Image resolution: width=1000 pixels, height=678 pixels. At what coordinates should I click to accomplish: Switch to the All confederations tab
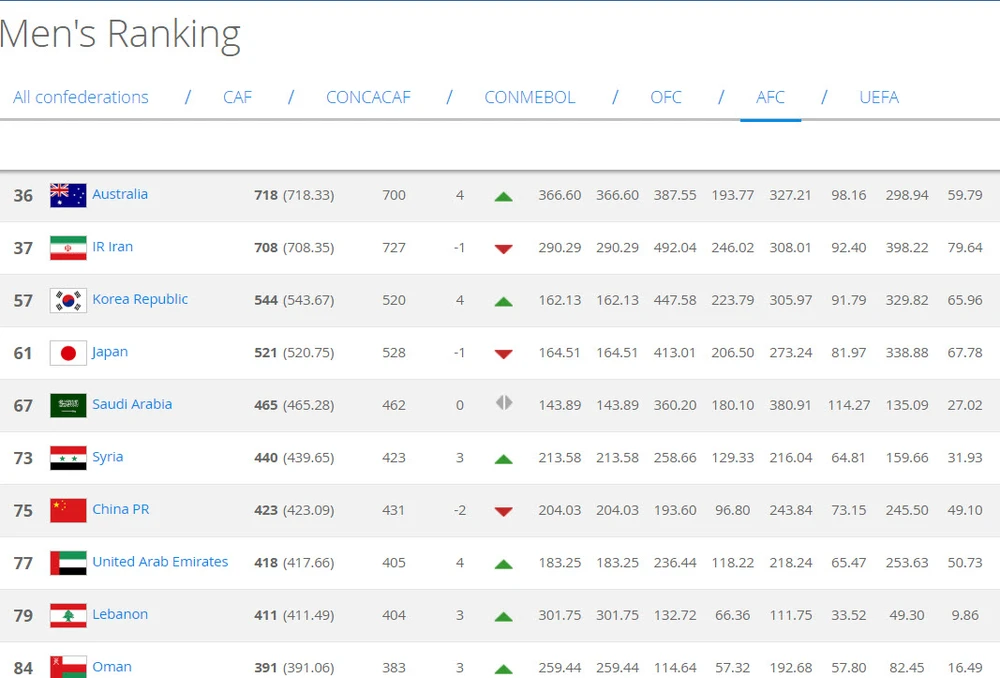(81, 97)
